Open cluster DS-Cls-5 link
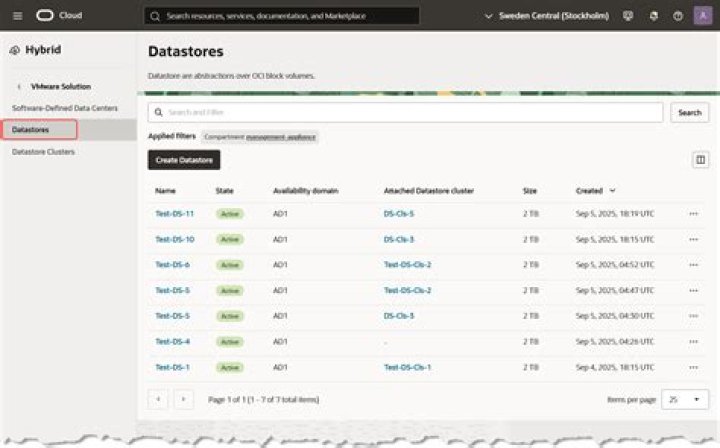 pyautogui.click(x=399, y=213)
